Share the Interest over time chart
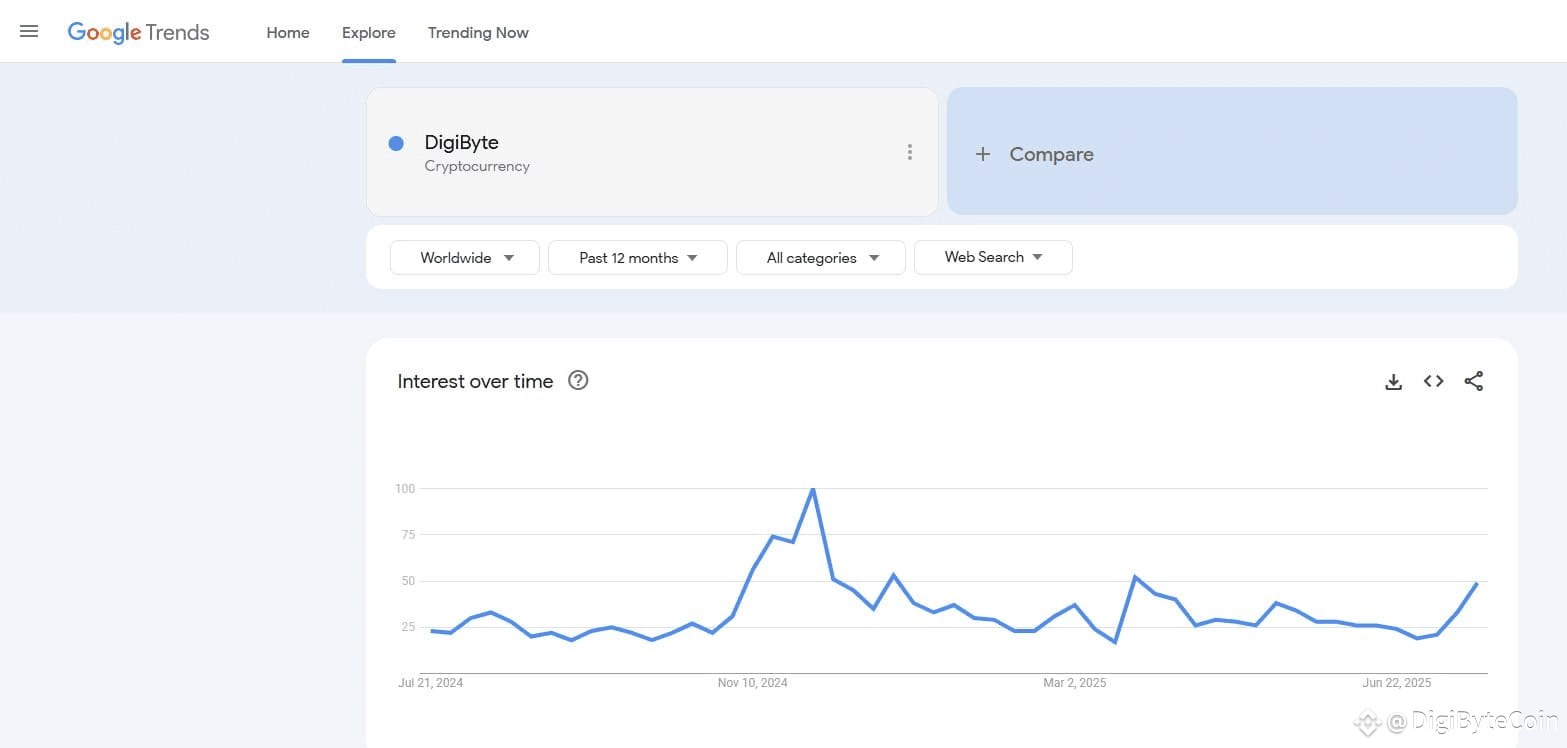This screenshot has height=748, width=1567. (x=1473, y=381)
